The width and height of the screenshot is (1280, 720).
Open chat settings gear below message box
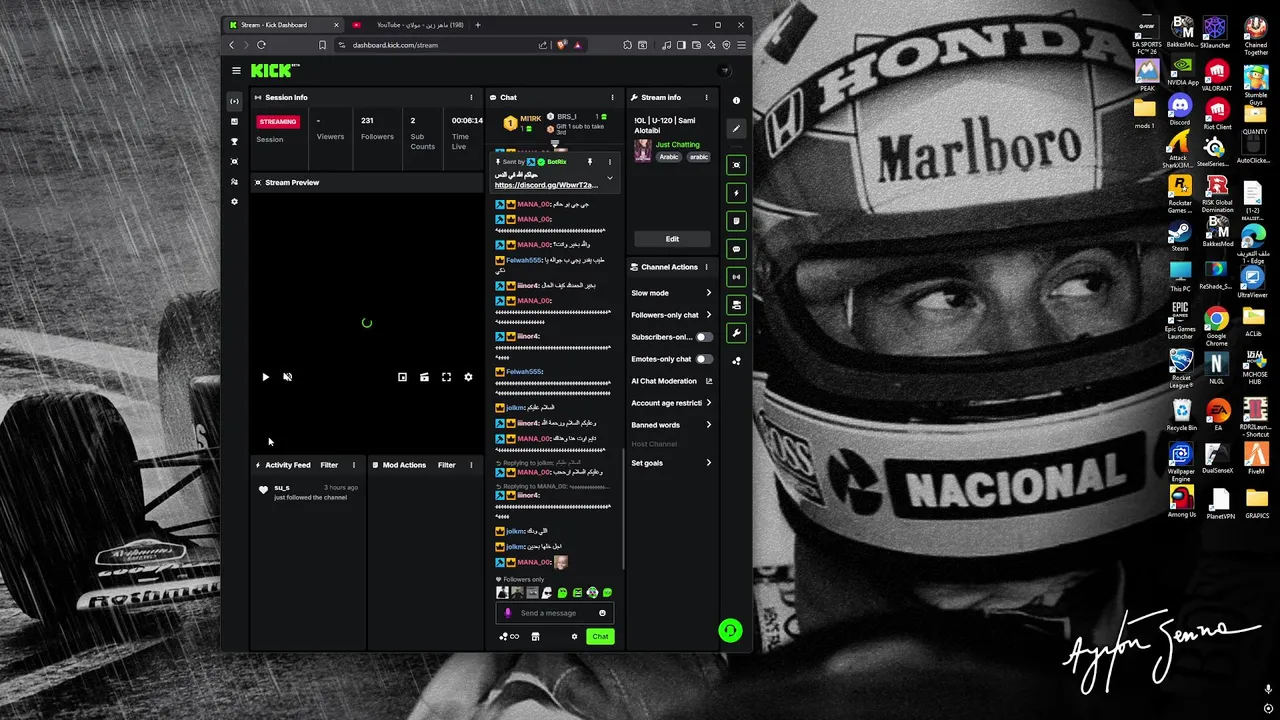point(574,636)
